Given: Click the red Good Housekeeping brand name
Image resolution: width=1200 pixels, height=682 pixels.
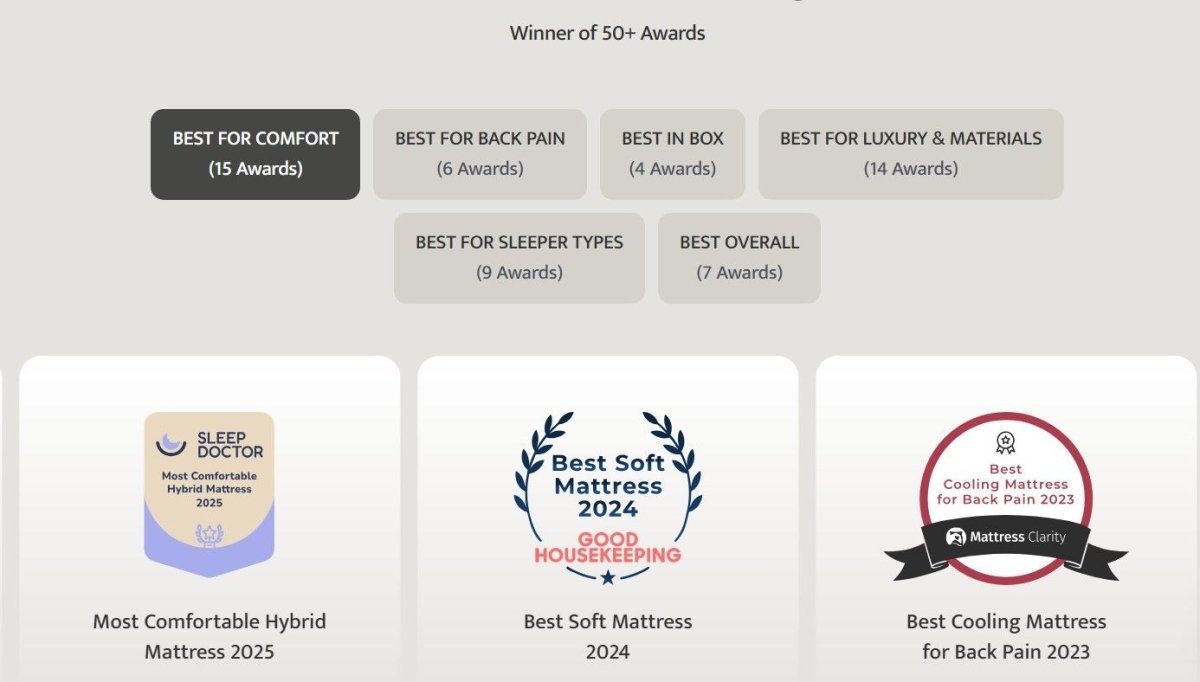Looking at the screenshot, I should coord(608,546).
